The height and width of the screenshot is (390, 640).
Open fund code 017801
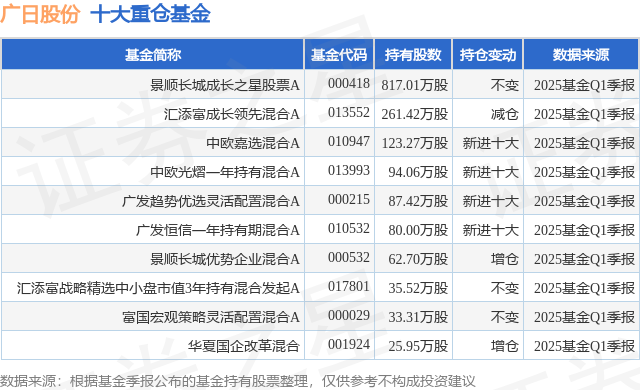tap(349, 286)
